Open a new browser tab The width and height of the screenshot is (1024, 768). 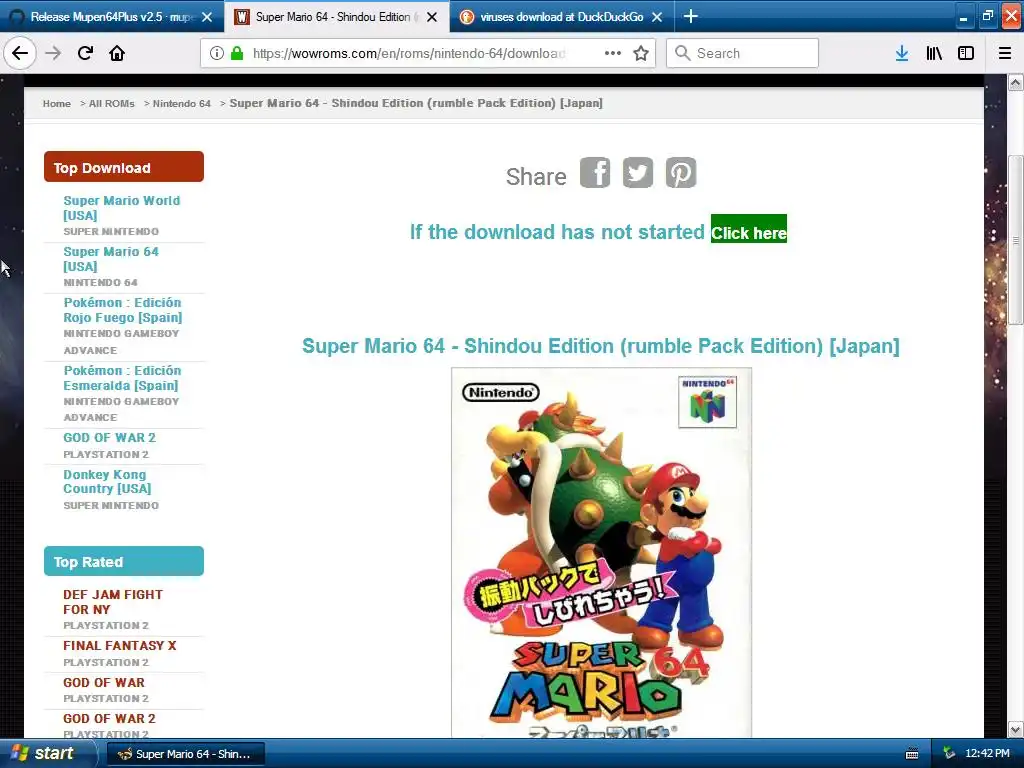[x=690, y=16]
